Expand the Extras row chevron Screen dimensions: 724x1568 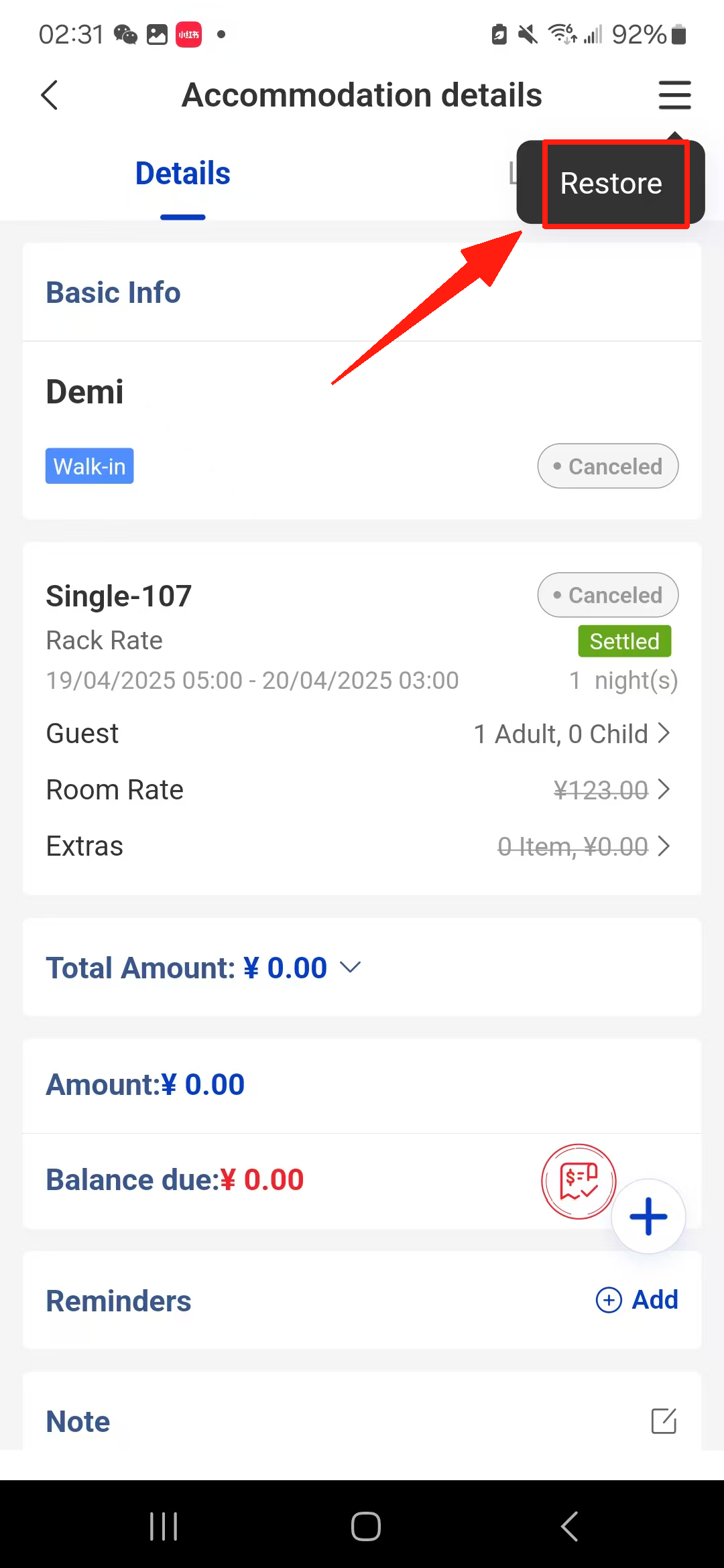point(664,846)
